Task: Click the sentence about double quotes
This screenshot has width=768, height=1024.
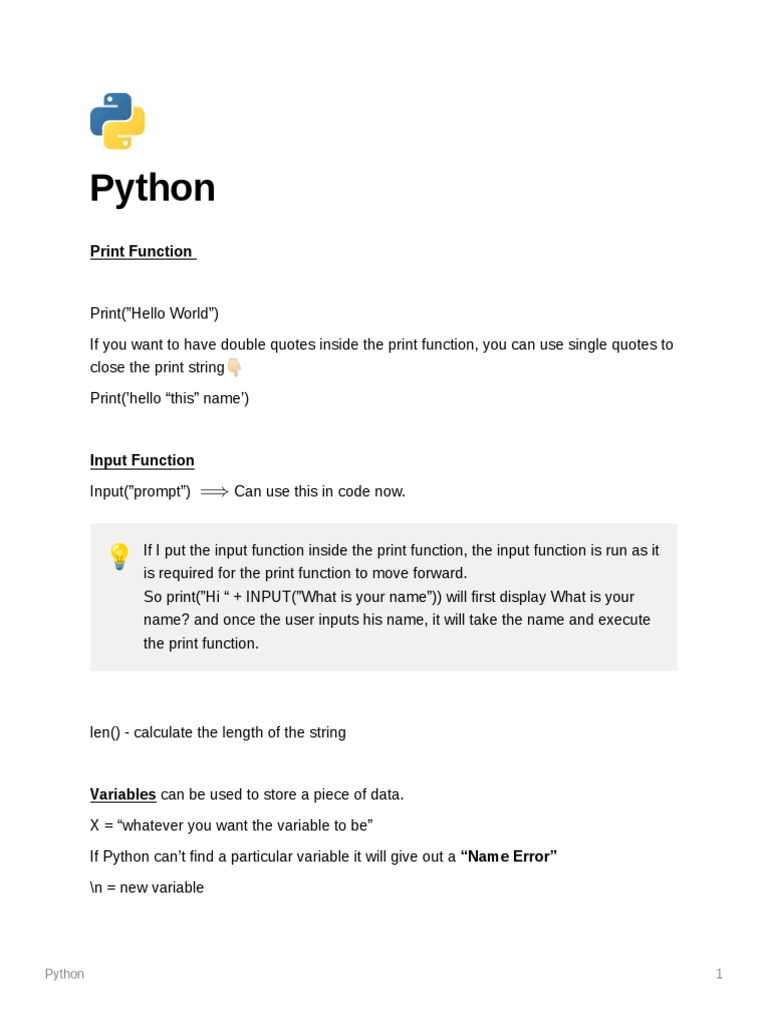Action: click(381, 344)
